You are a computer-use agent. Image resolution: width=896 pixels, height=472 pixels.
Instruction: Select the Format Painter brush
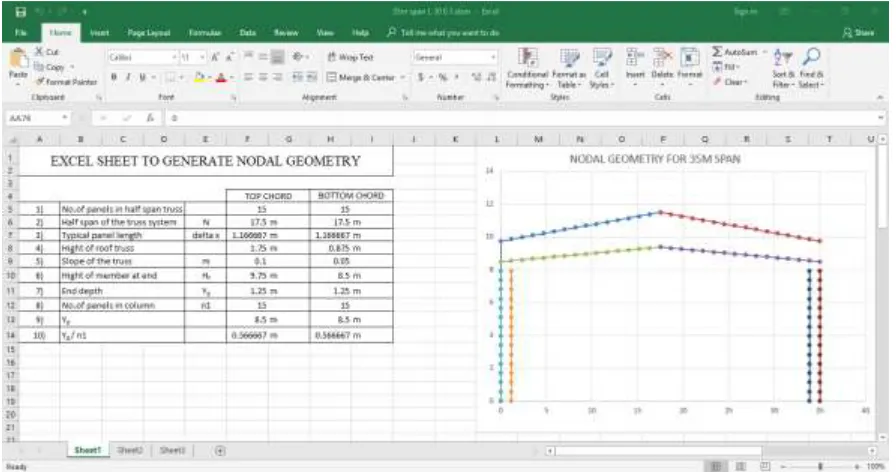click(x=40, y=82)
